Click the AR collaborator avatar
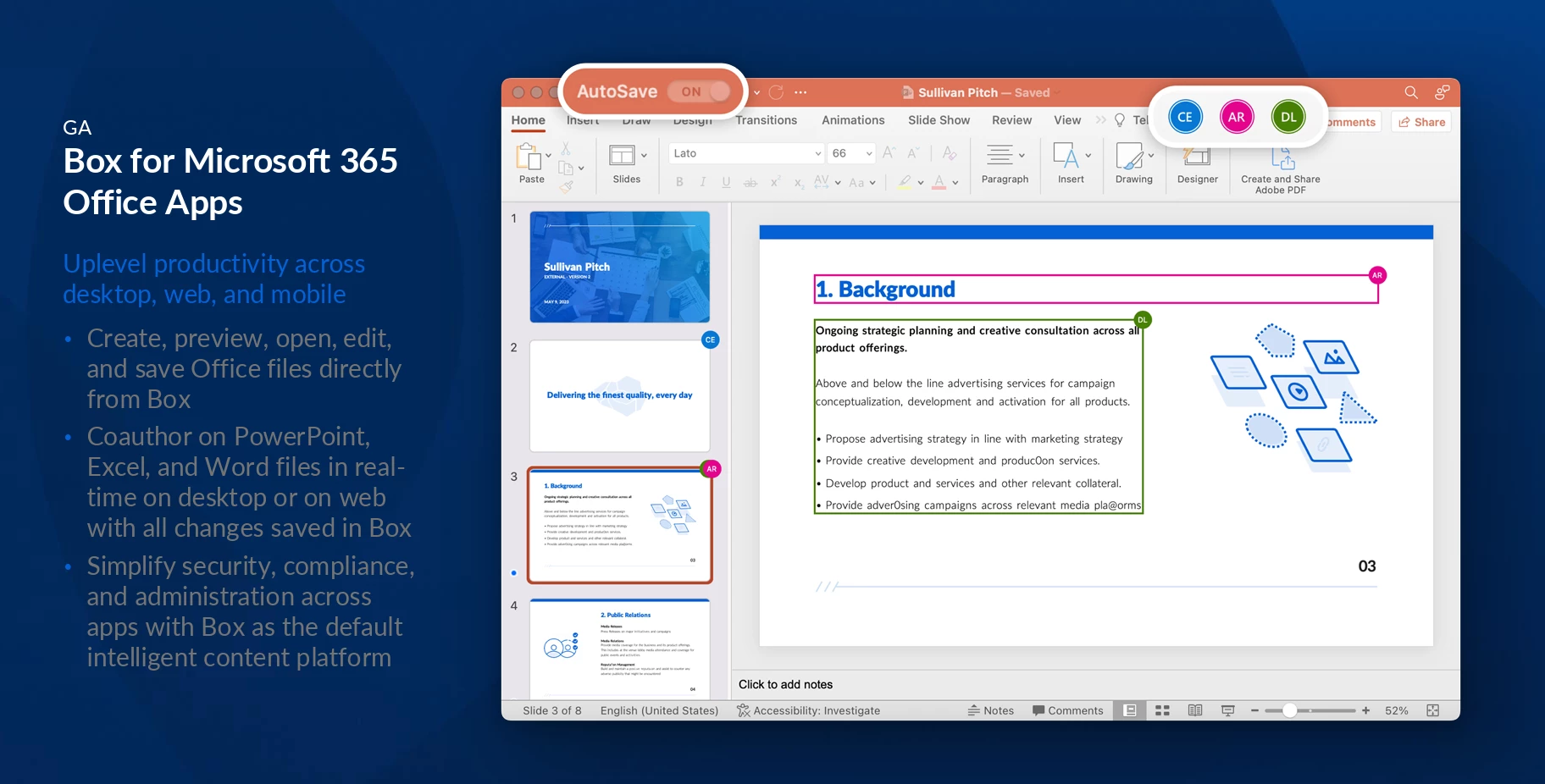 coord(1237,117)
